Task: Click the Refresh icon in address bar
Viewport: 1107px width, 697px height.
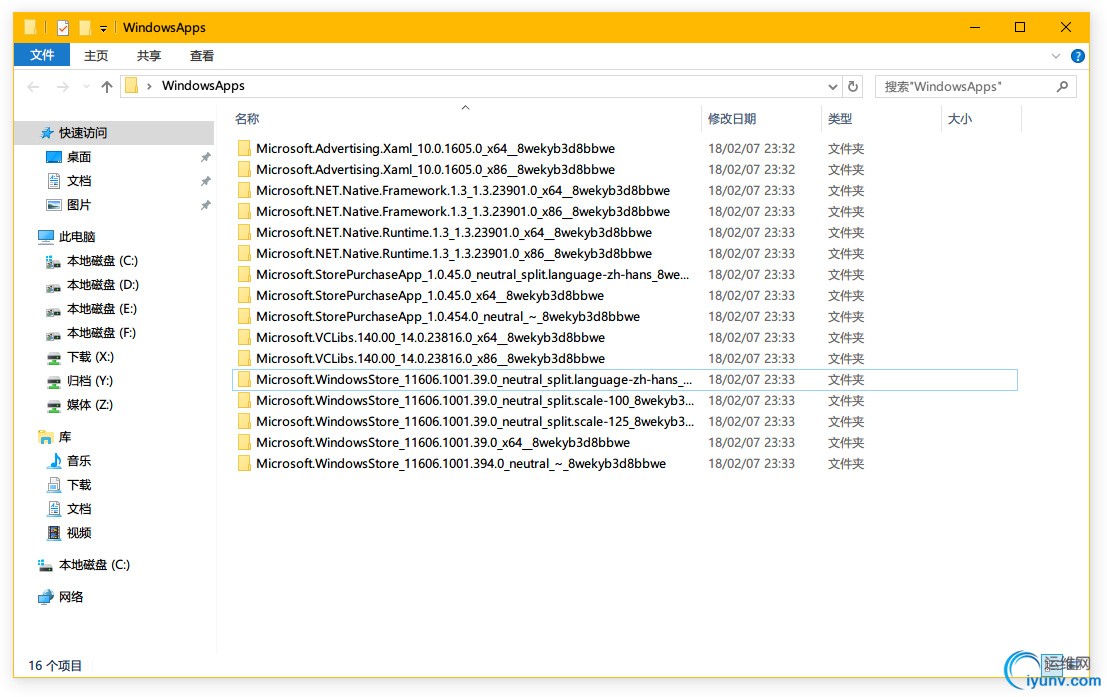Action: [852, 87]
